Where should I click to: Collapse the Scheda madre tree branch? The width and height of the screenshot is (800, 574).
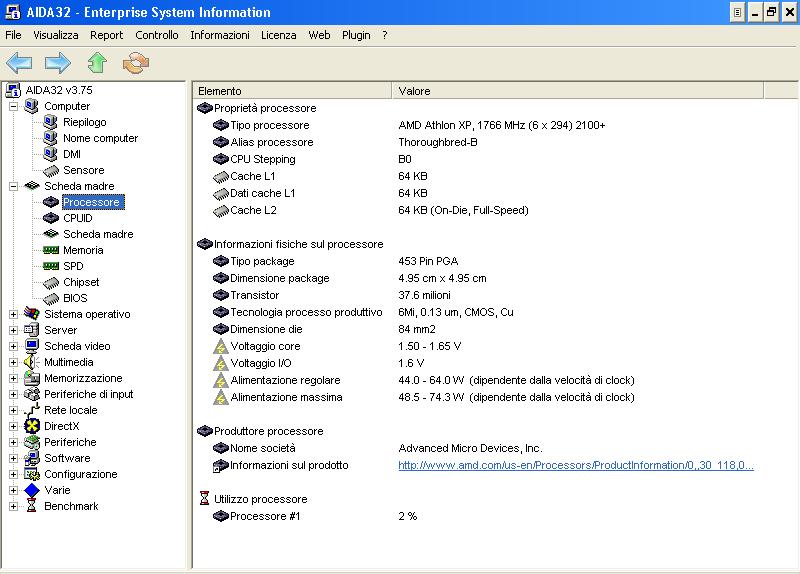point(13,186)
